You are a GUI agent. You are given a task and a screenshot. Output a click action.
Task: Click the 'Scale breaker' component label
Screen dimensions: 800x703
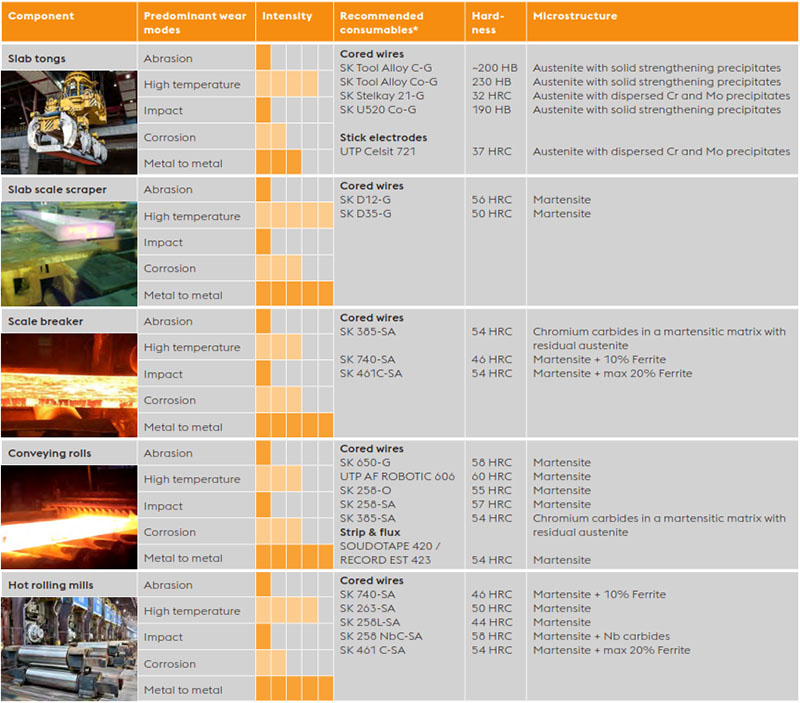[x=45, y=321]
